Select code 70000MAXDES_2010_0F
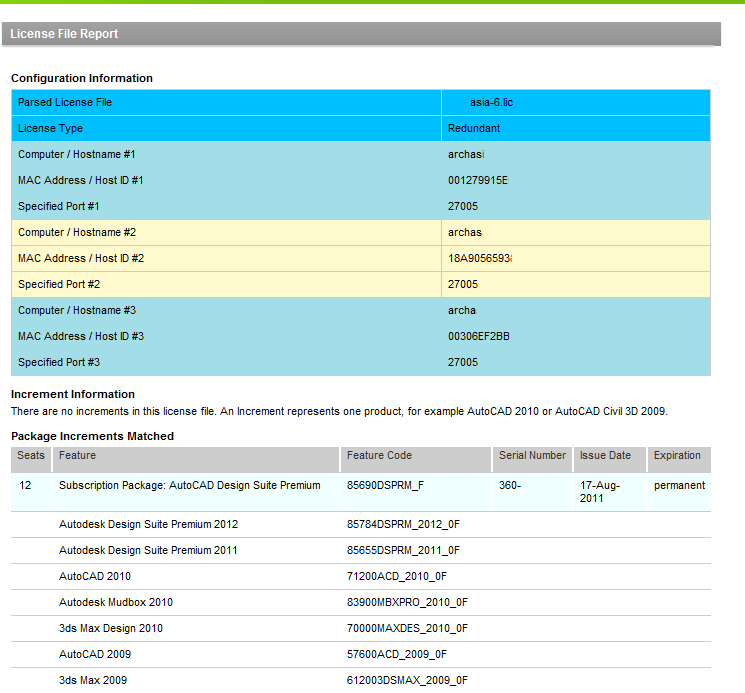745x693 pixels. point(407,628)
